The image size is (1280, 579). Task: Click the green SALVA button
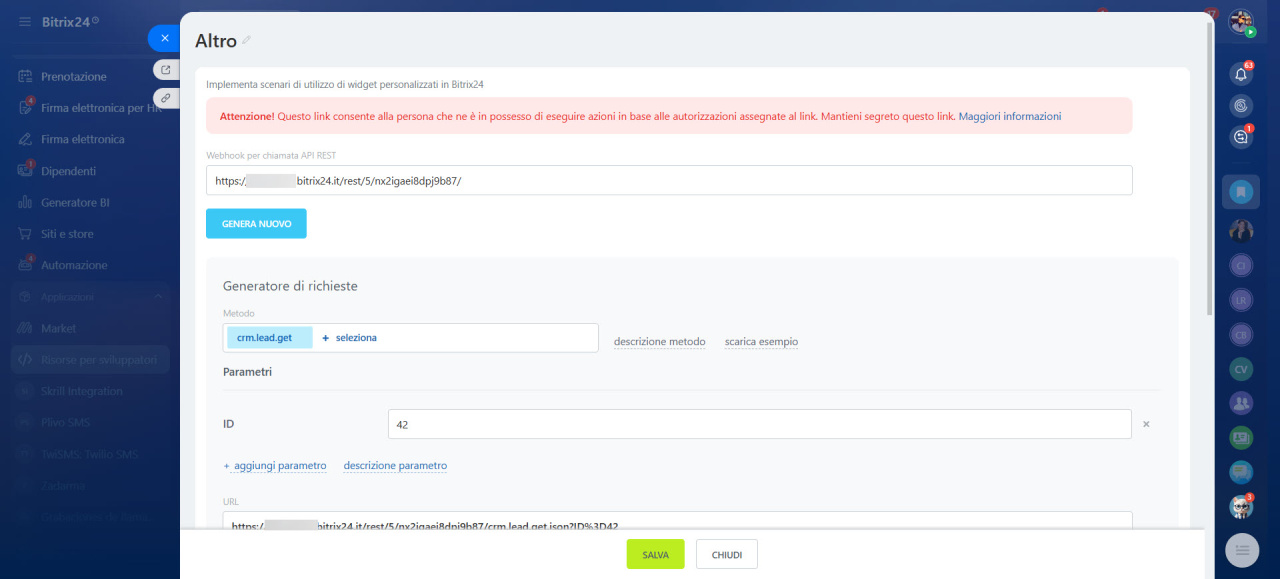pyautogui.click(x=655, y=554)
